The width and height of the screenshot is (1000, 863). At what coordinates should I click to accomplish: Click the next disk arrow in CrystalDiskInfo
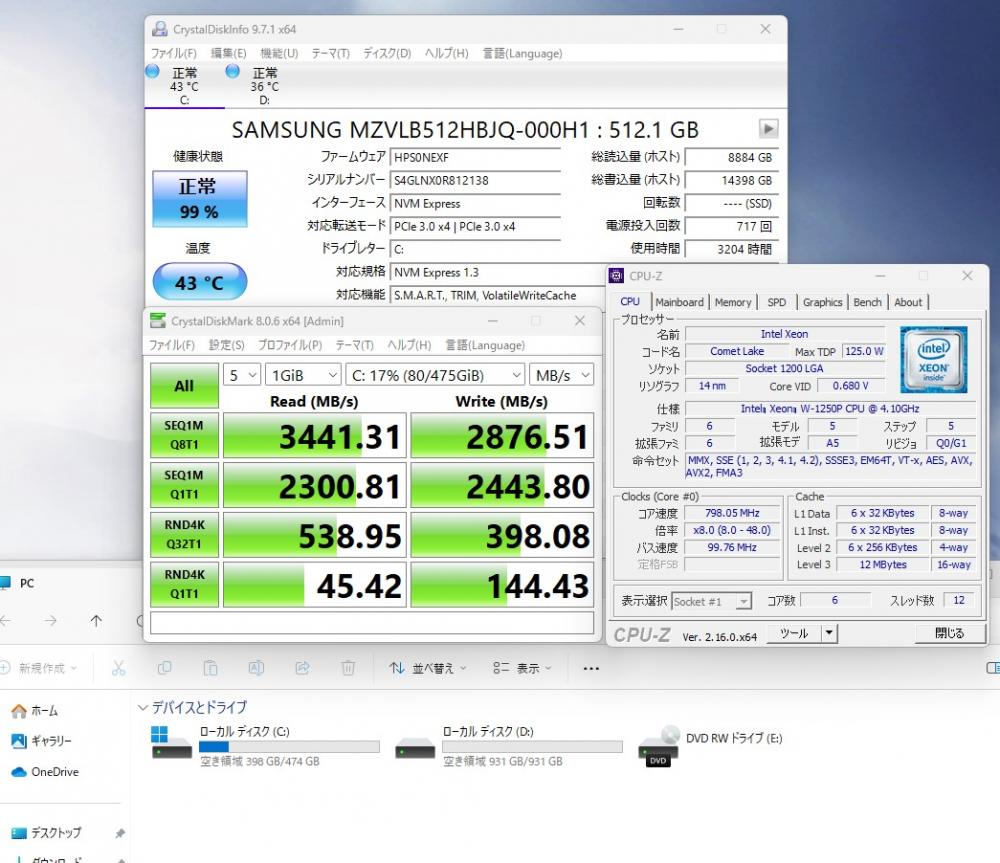tap(768, 129)
